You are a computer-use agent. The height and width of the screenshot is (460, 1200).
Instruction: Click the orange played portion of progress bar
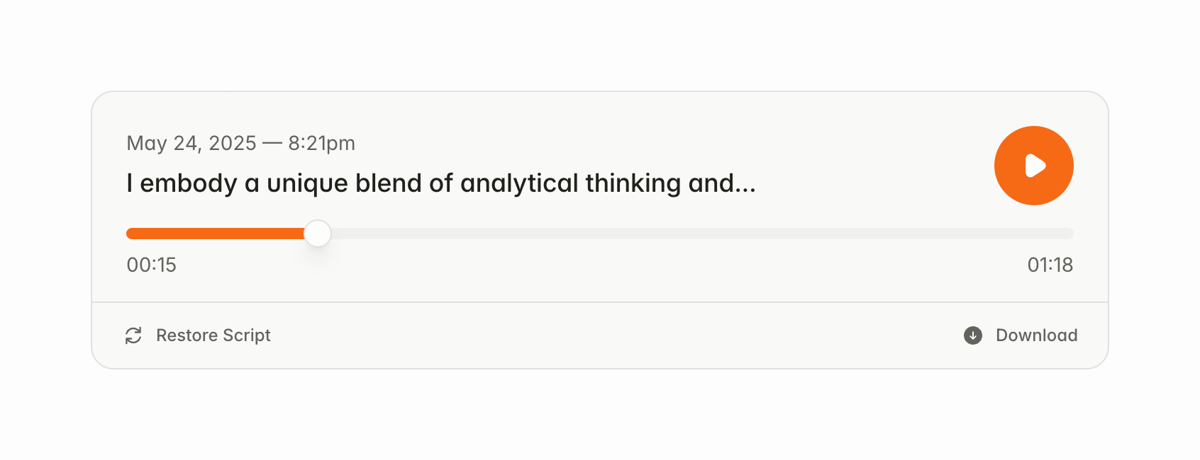pyautogui.click(x=215, y=234)
